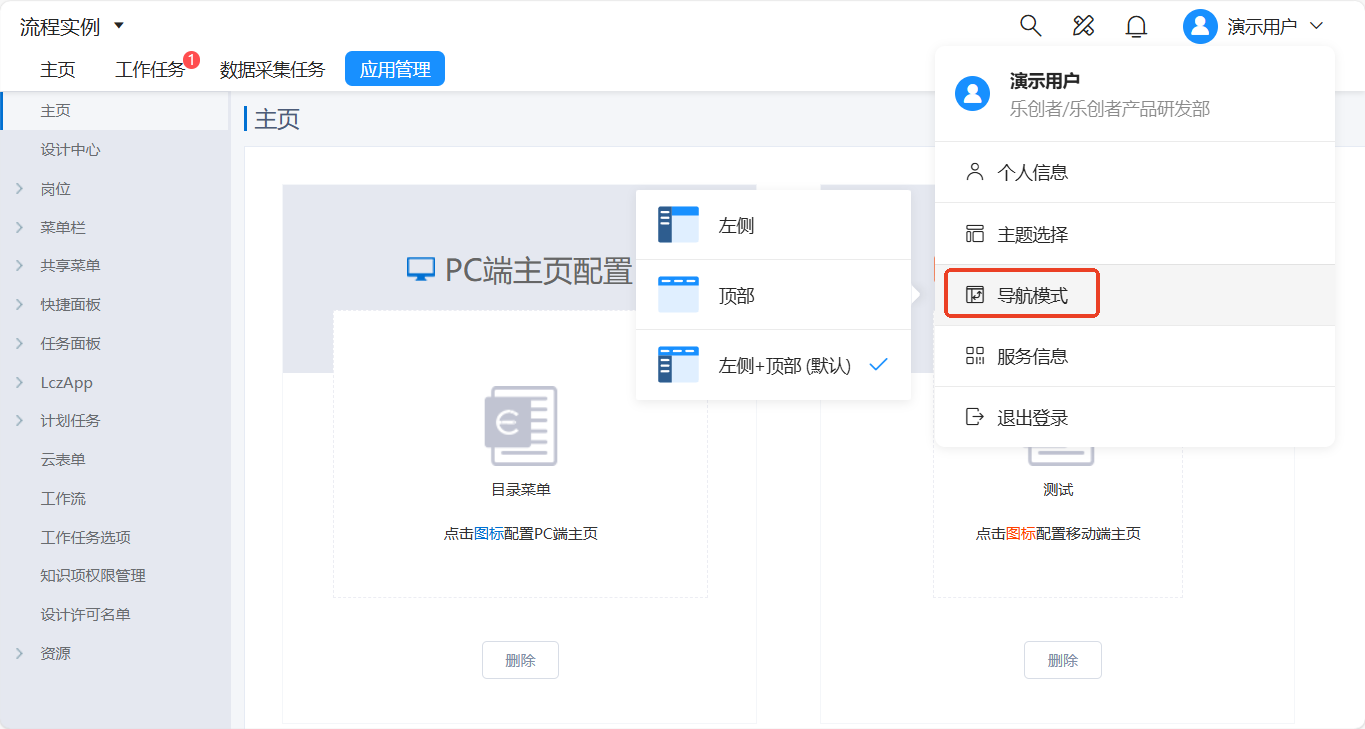Expand the 菜单栏 tree node
This screenshot has height=729, width=1365.
click(19, 228)
